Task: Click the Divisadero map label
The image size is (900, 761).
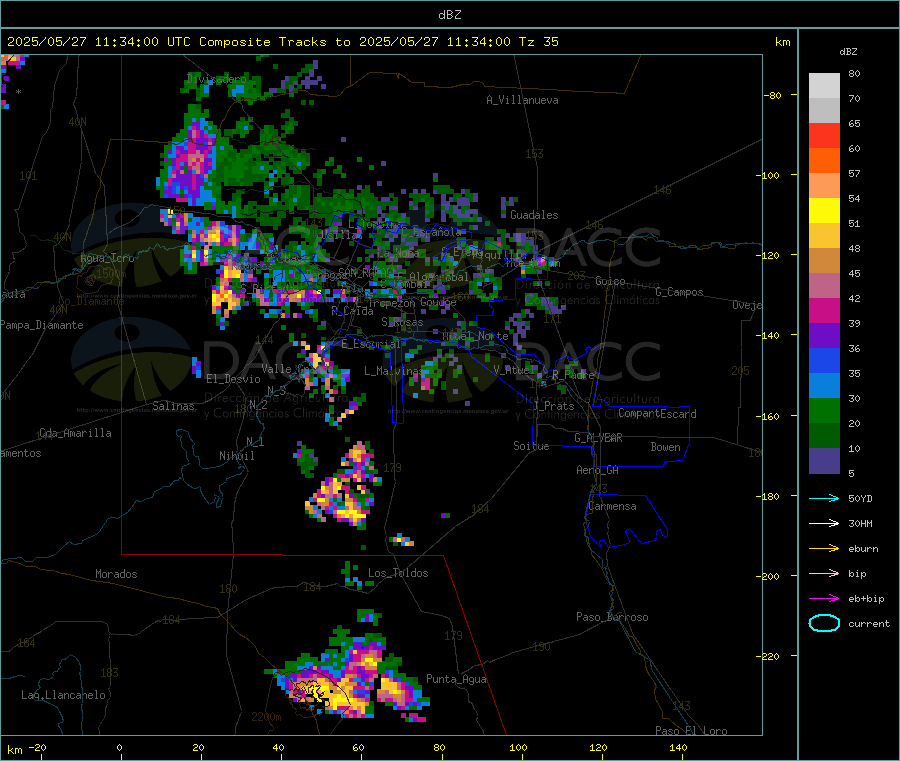Action: (x=216, y=79)
